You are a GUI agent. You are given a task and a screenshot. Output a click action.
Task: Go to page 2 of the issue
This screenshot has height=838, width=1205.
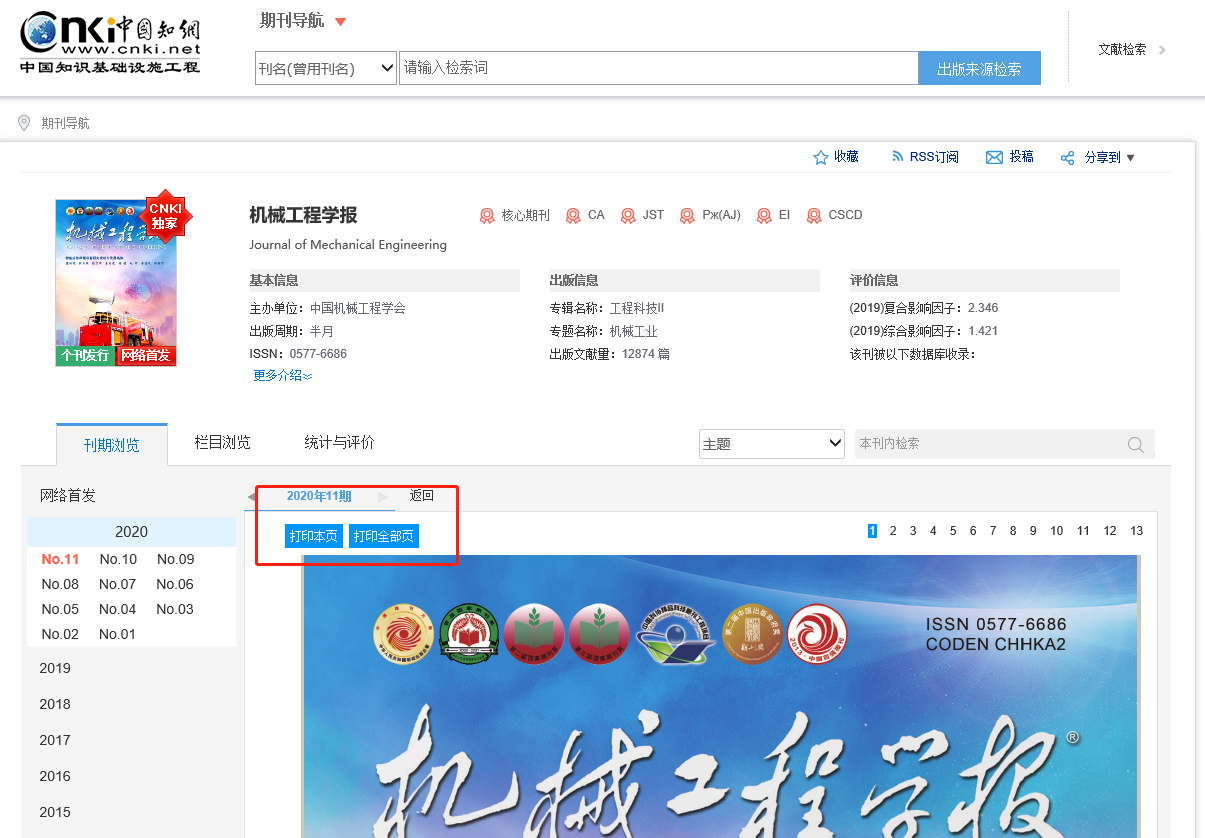(x=893, y=531)
